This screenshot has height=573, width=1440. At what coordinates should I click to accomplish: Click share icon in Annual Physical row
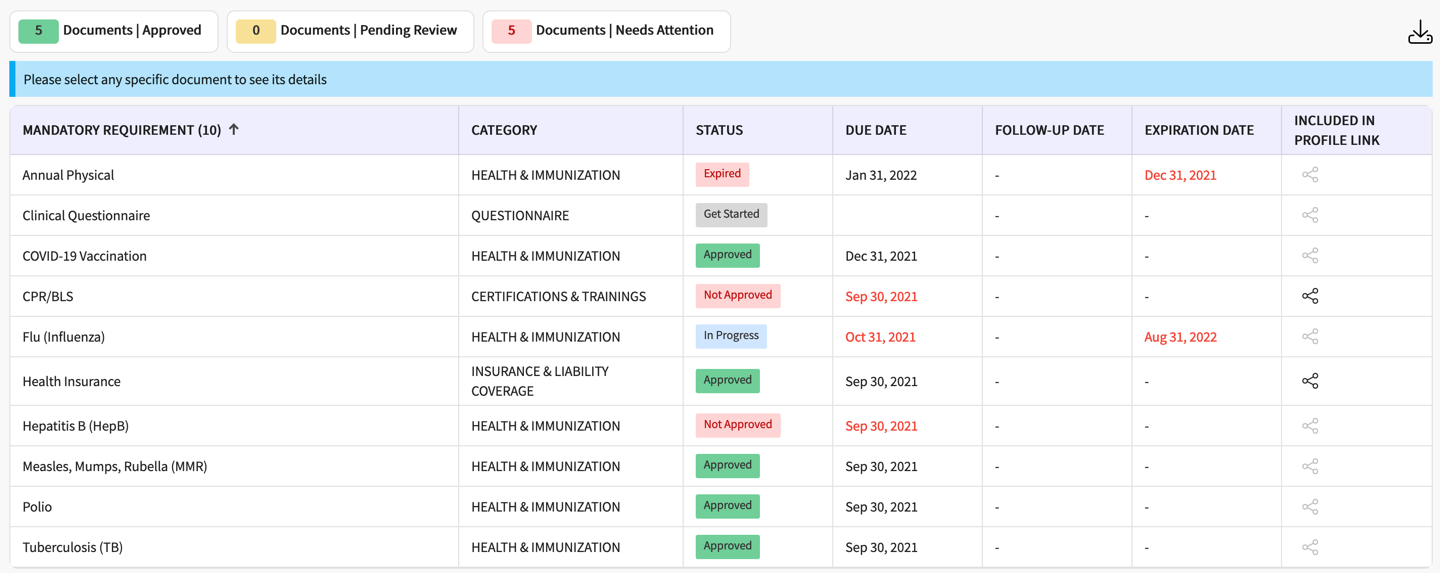pyautogui.click(x=1310, y=175)
